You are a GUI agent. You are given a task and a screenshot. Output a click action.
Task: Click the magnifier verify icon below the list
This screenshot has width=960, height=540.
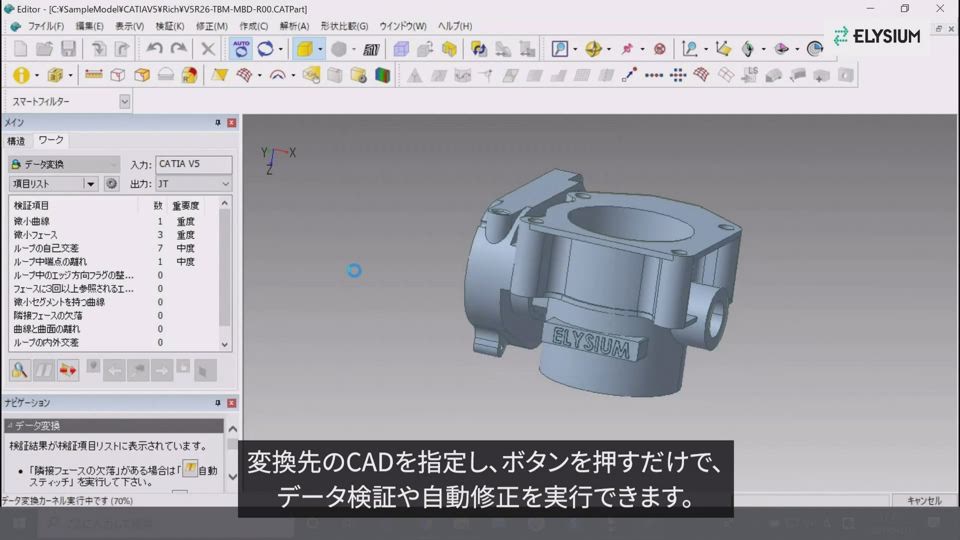20,370
